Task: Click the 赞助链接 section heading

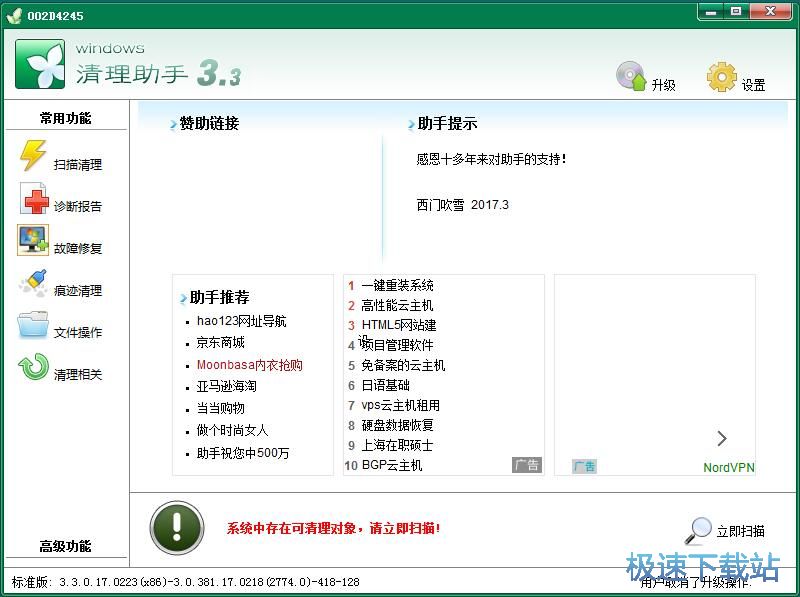Action: (x=209, y=123)
